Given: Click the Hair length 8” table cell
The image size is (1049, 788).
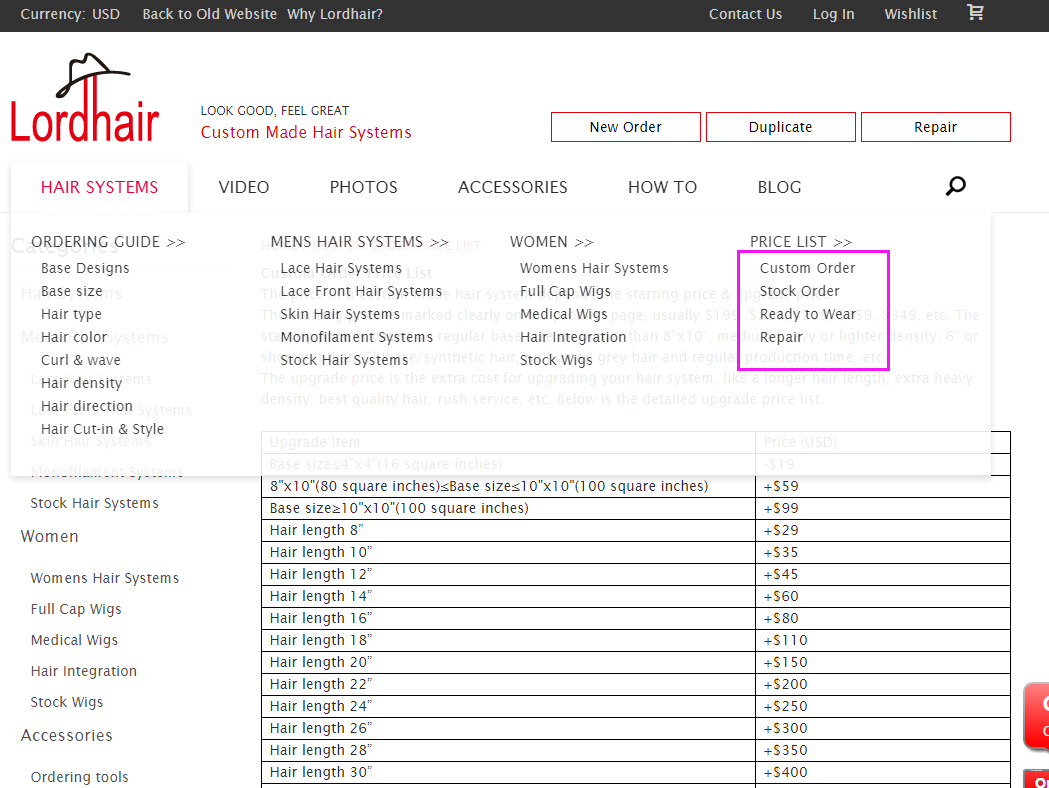Looking at the screenshot, I should coord(508,530).
